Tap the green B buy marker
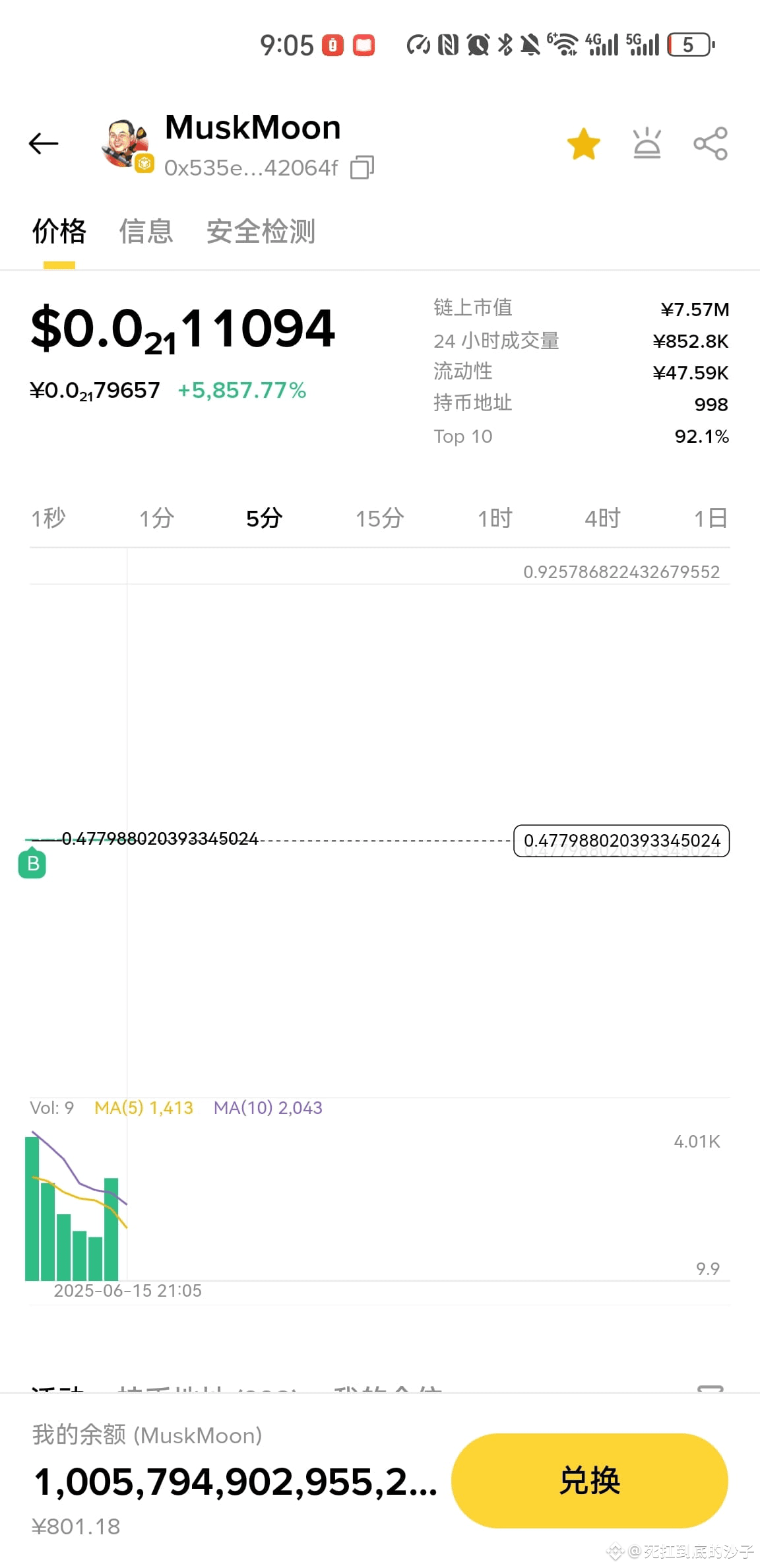This screenshot has width=760, height=1568. coord(32,864)
